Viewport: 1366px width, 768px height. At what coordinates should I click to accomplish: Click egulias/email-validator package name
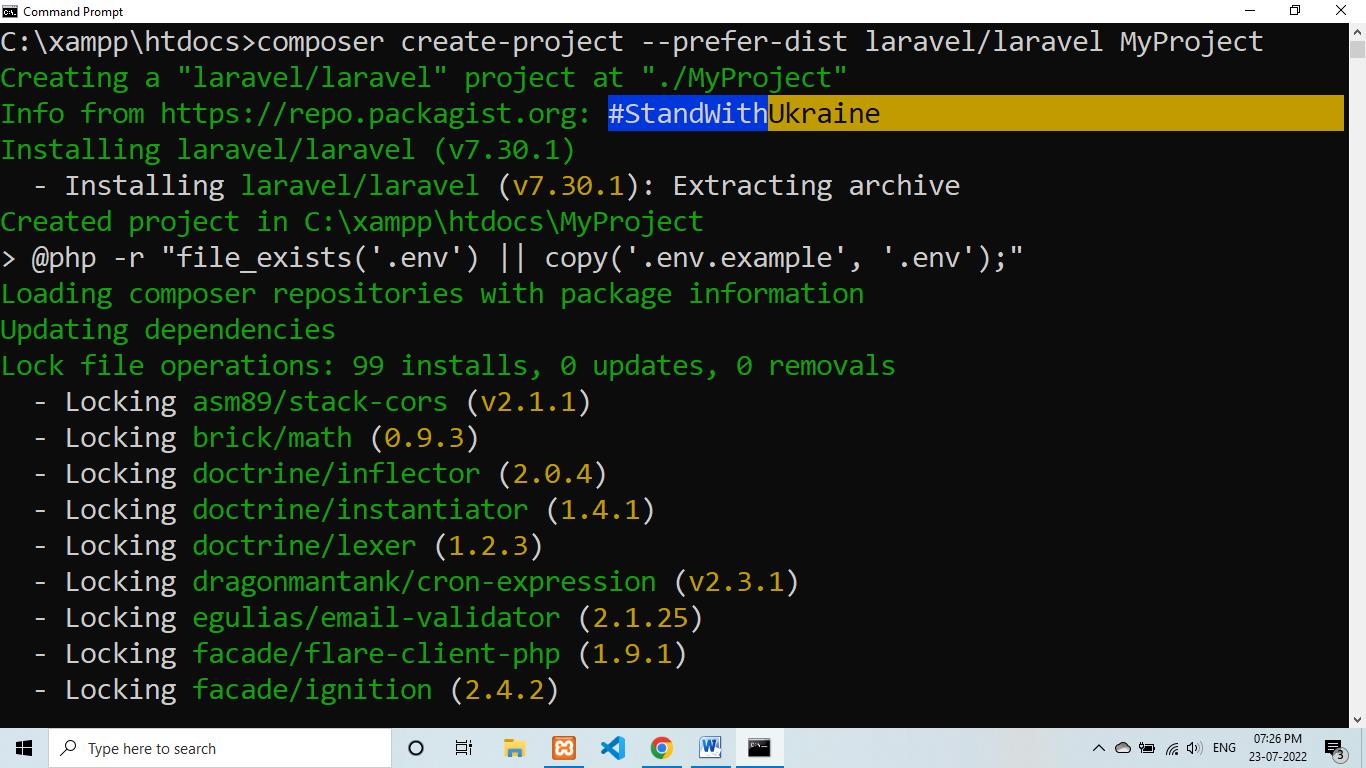click(x=376, y=618)
